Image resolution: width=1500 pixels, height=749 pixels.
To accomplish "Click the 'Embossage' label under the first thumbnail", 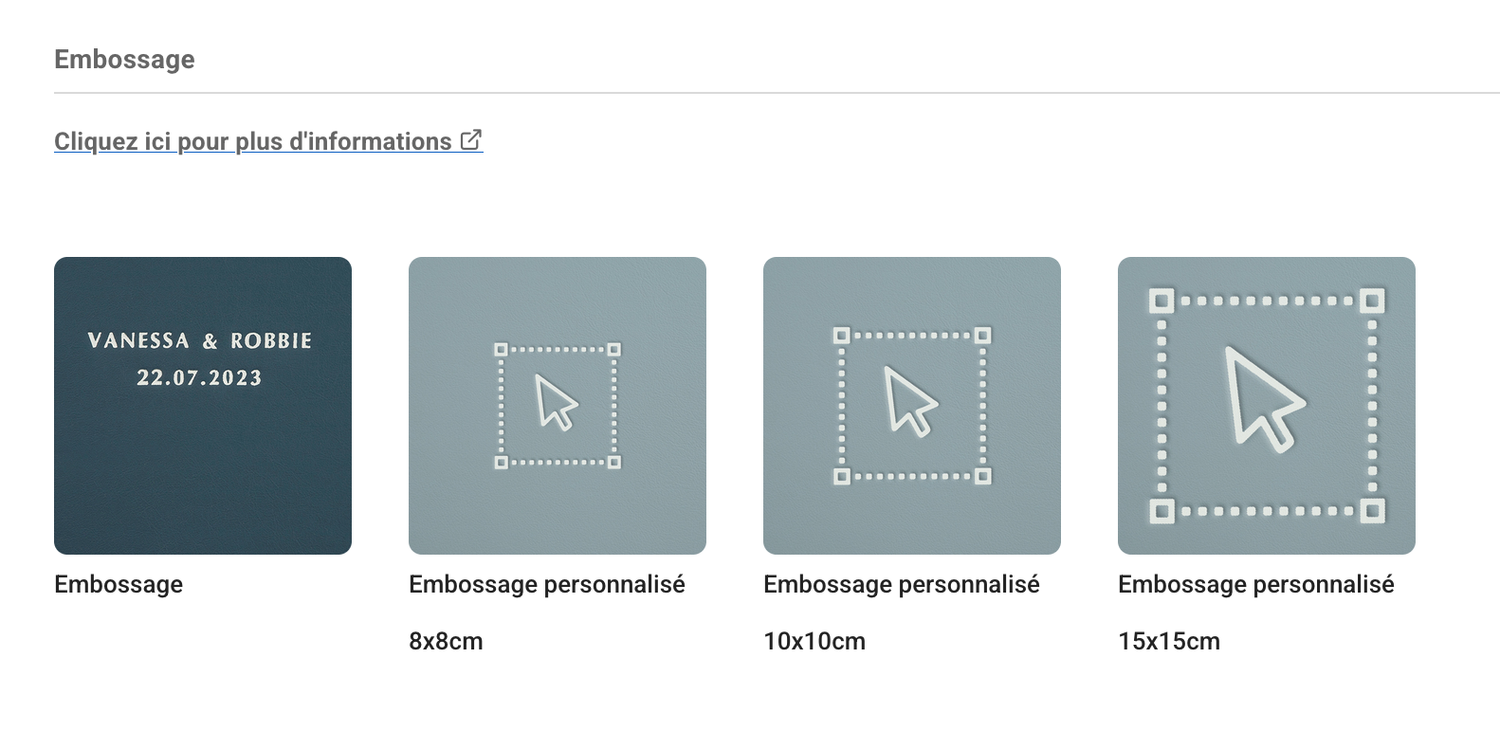I will [118, 584].
